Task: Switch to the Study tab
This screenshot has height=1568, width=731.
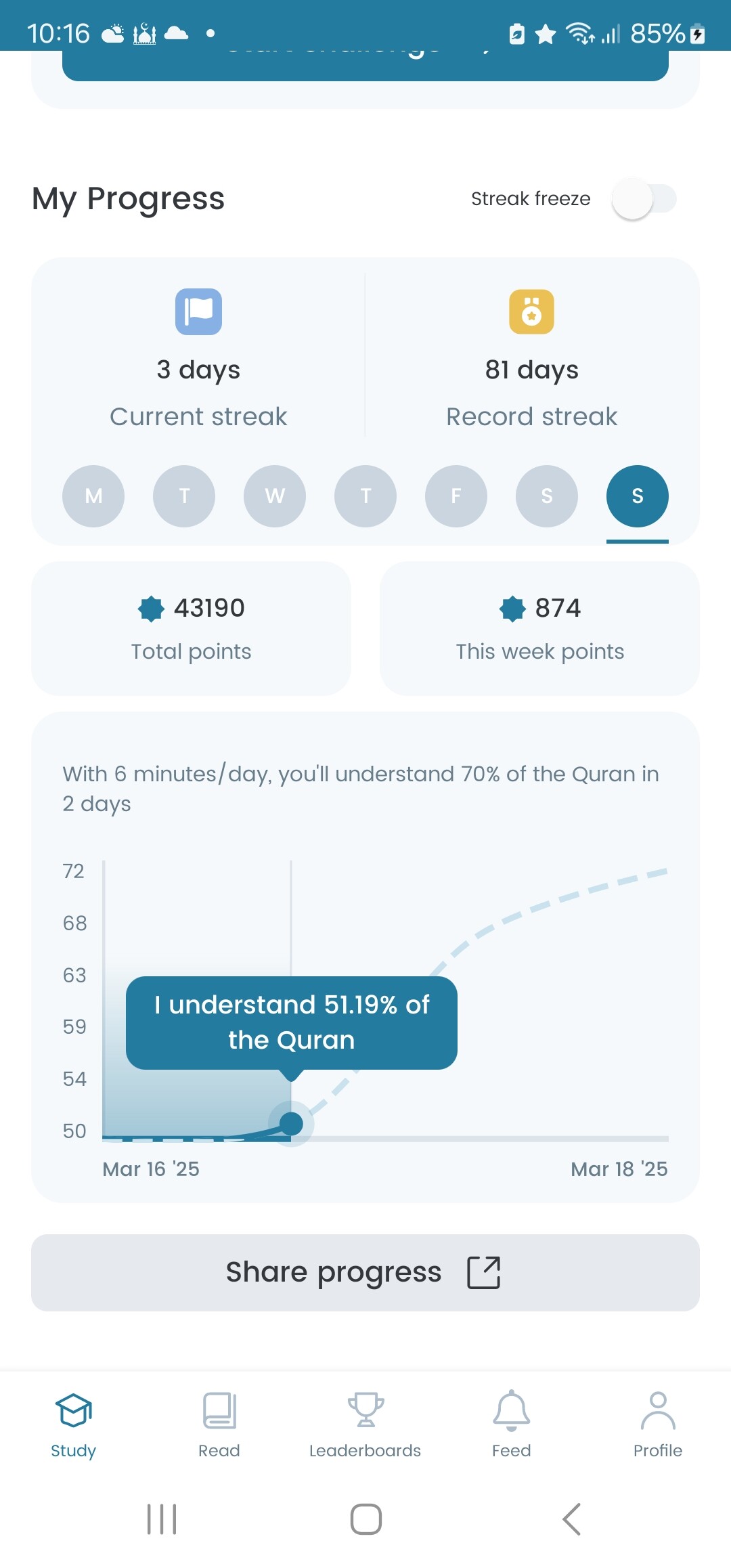Action: (x=73, y=1424)
